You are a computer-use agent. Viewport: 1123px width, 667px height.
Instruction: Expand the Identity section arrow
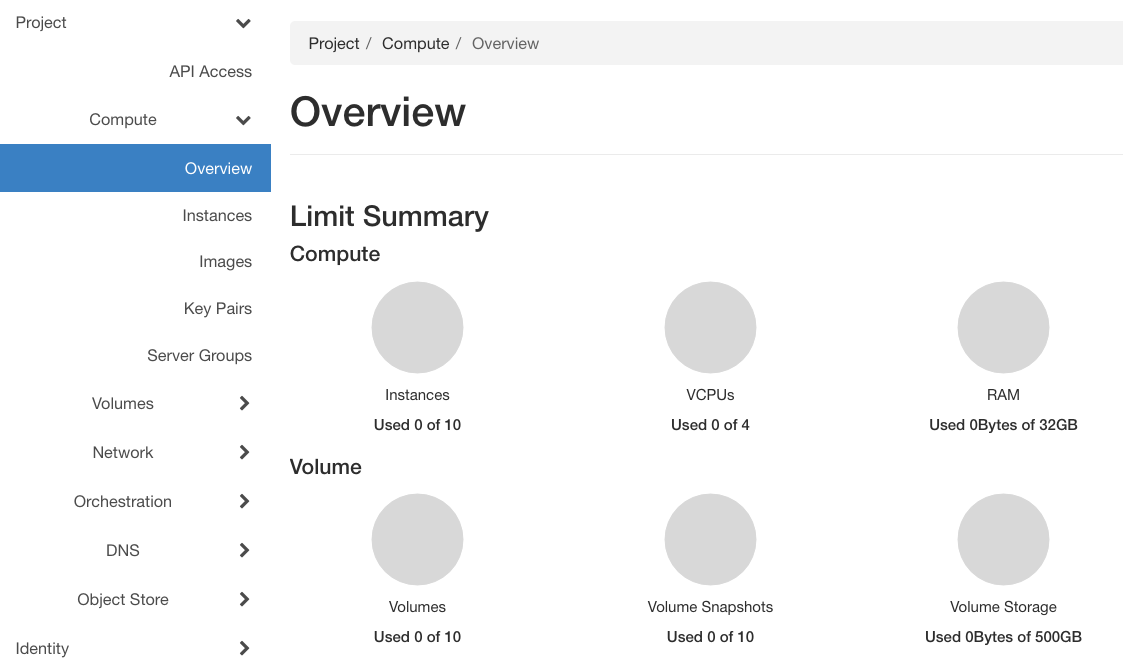pos(244,649)
